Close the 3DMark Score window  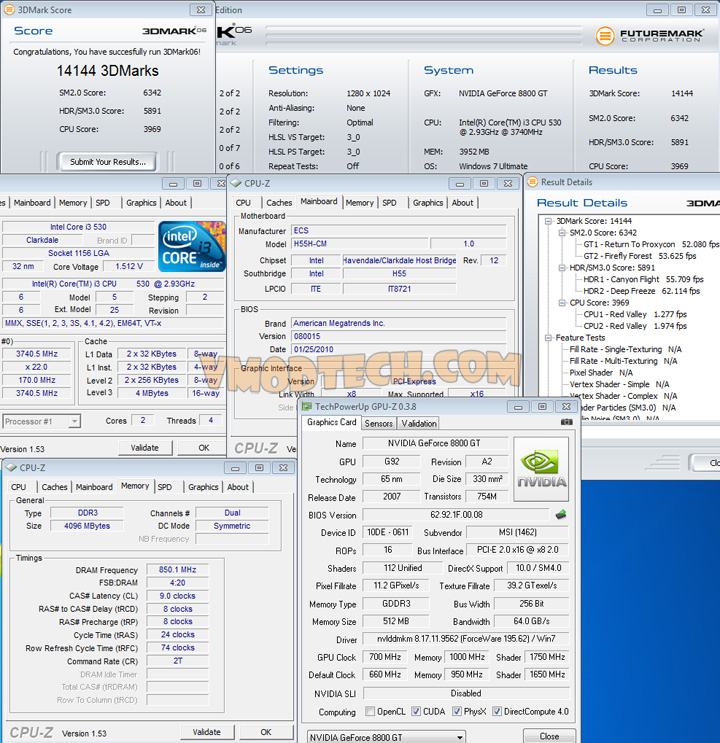pos(201,9)
